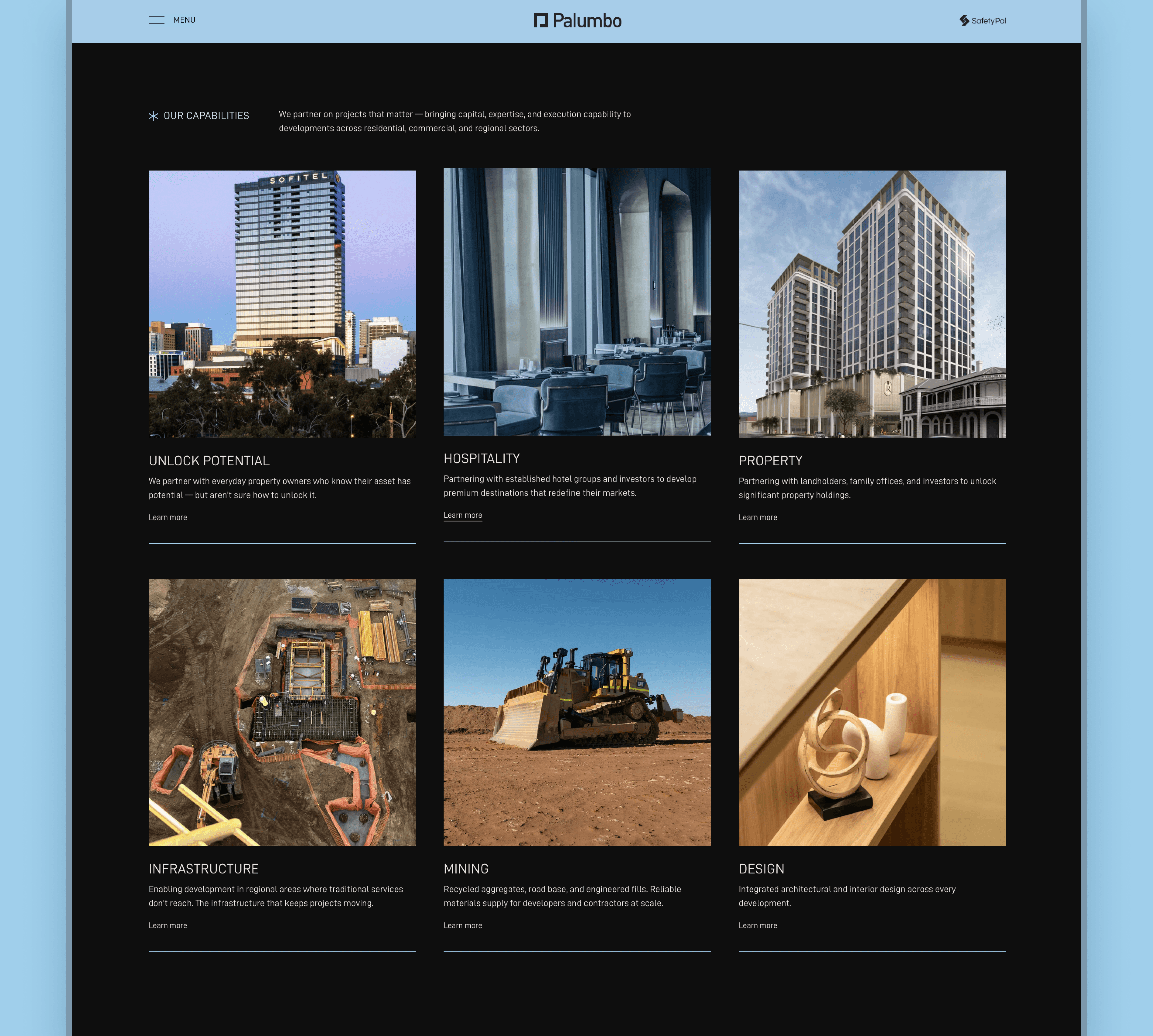Click the Palumbo square logo icon
The width and height of the screenshot is (1153, 1036).
coord(541,21)
